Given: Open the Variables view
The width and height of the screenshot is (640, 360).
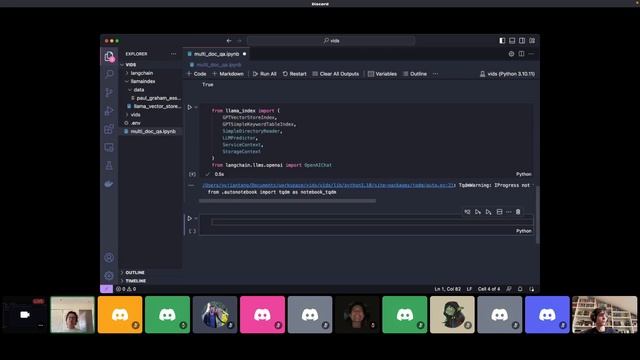Looking at the screenshot, I should point(382,74).
